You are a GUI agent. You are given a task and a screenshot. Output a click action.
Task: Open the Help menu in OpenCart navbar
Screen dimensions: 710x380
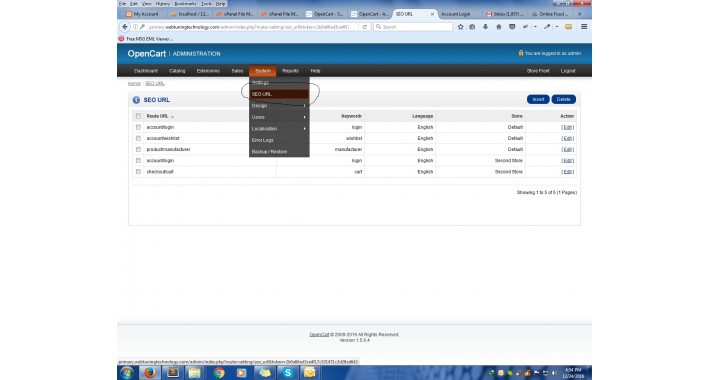coord(315,71)
